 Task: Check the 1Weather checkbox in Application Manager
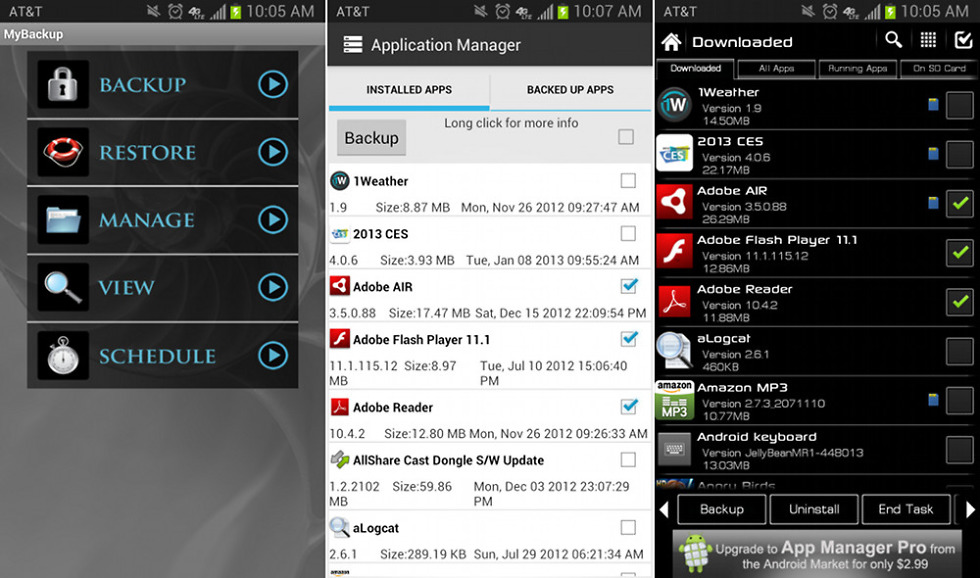tap(628, 181)
